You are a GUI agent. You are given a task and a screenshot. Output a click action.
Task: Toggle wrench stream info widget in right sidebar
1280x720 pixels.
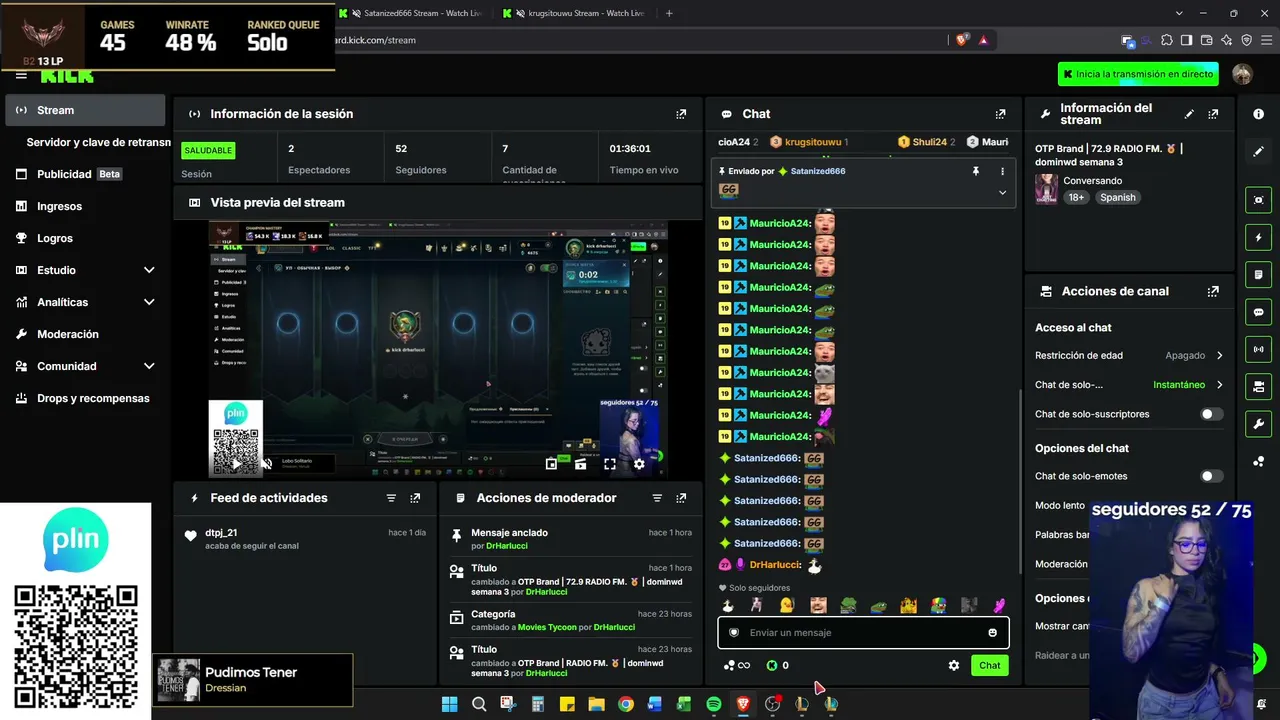click(x=1258, y=424)
